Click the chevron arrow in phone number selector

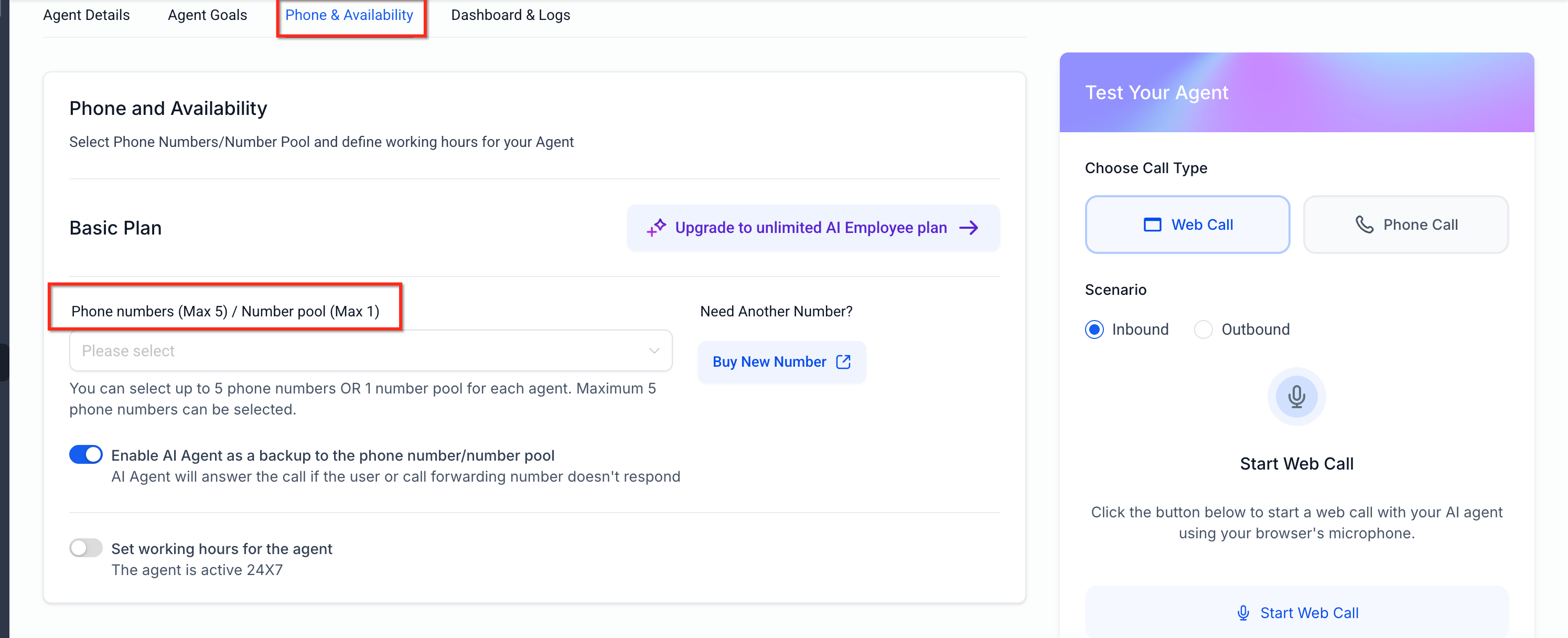[654, 350]
